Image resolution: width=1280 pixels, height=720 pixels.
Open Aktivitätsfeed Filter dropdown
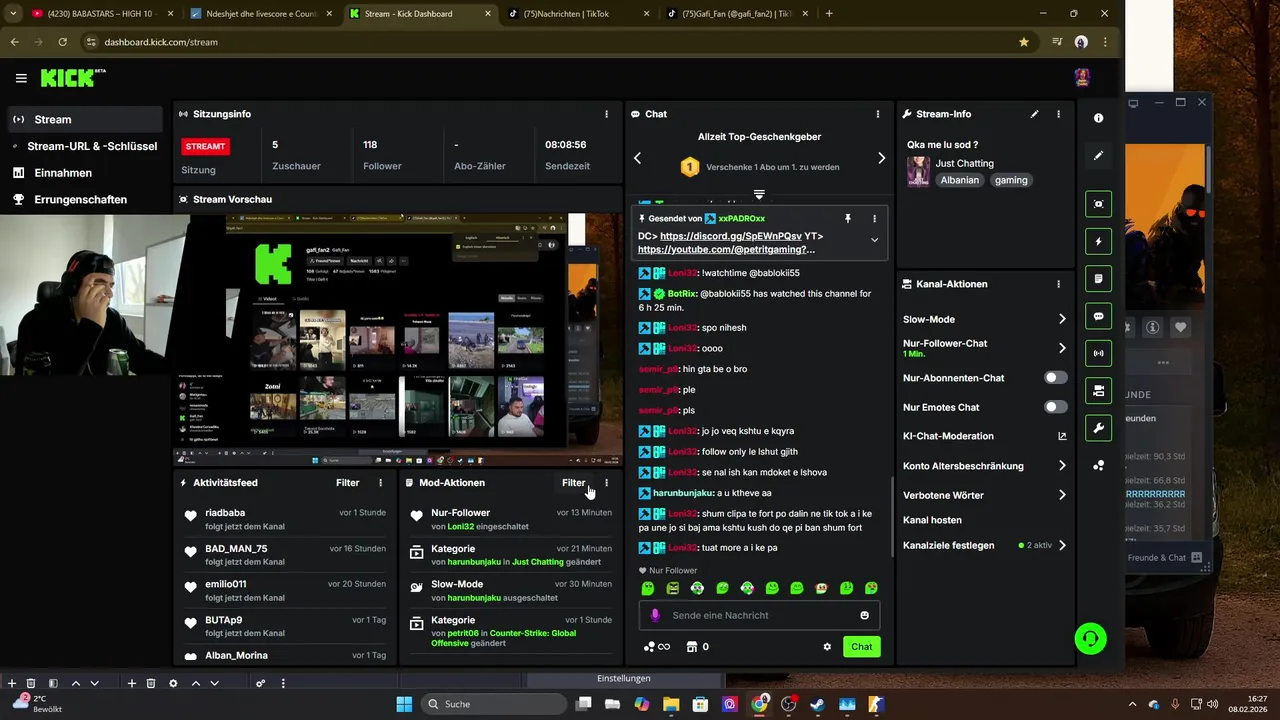[x=347, y=482]
